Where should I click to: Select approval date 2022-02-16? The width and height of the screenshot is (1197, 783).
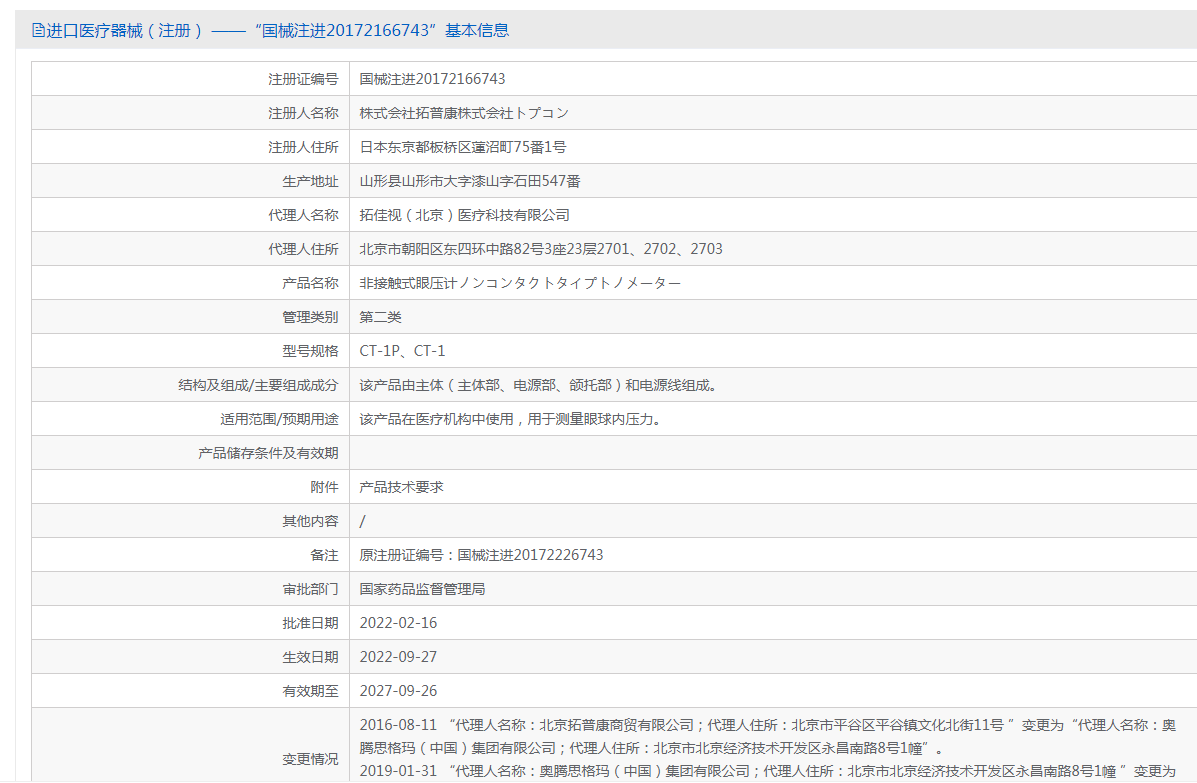398,624
